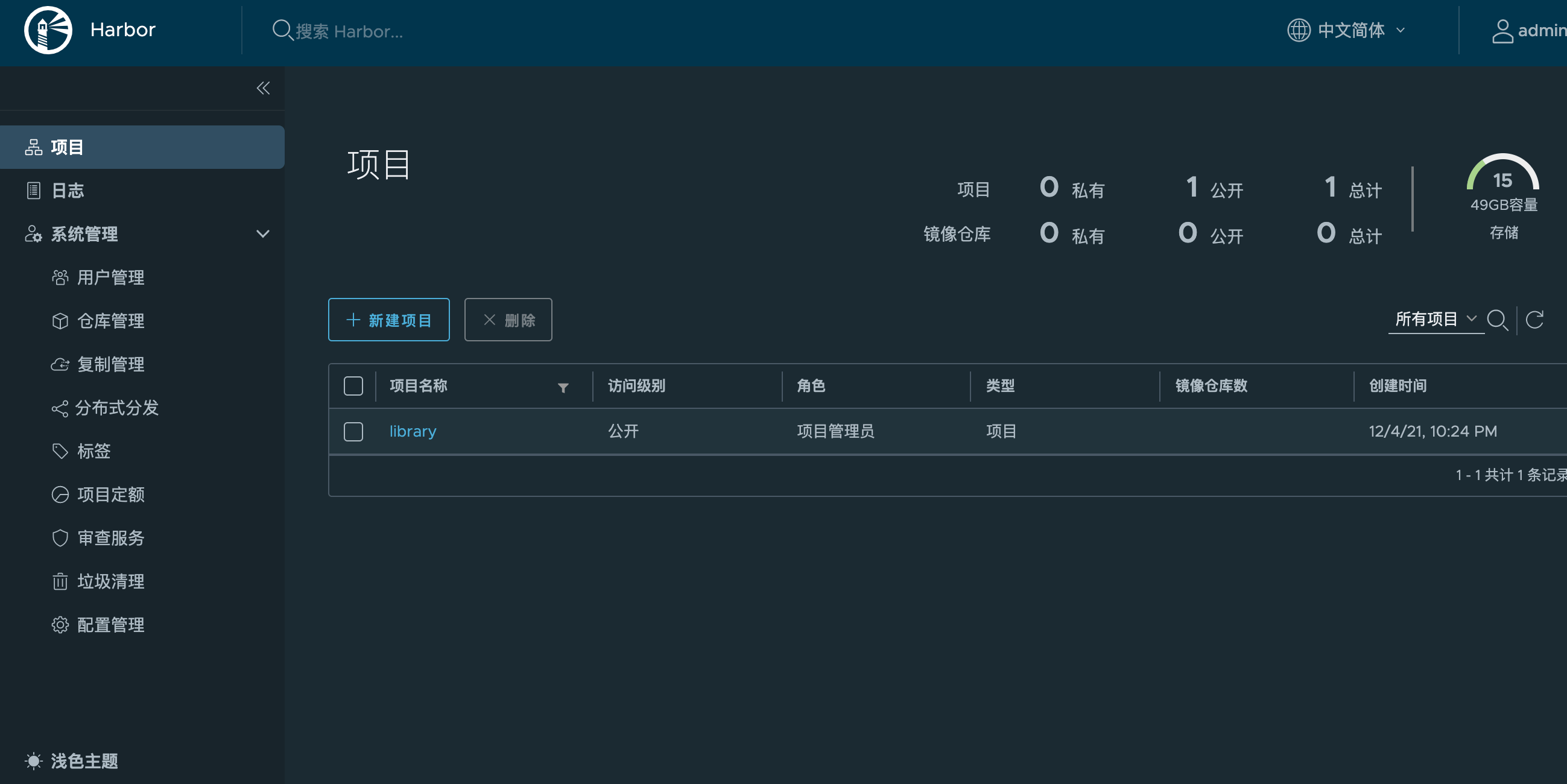This screenshot has width=1567, height=784.
Task: Go to 用户管理 in the sidebar
Action: [111, 277]
